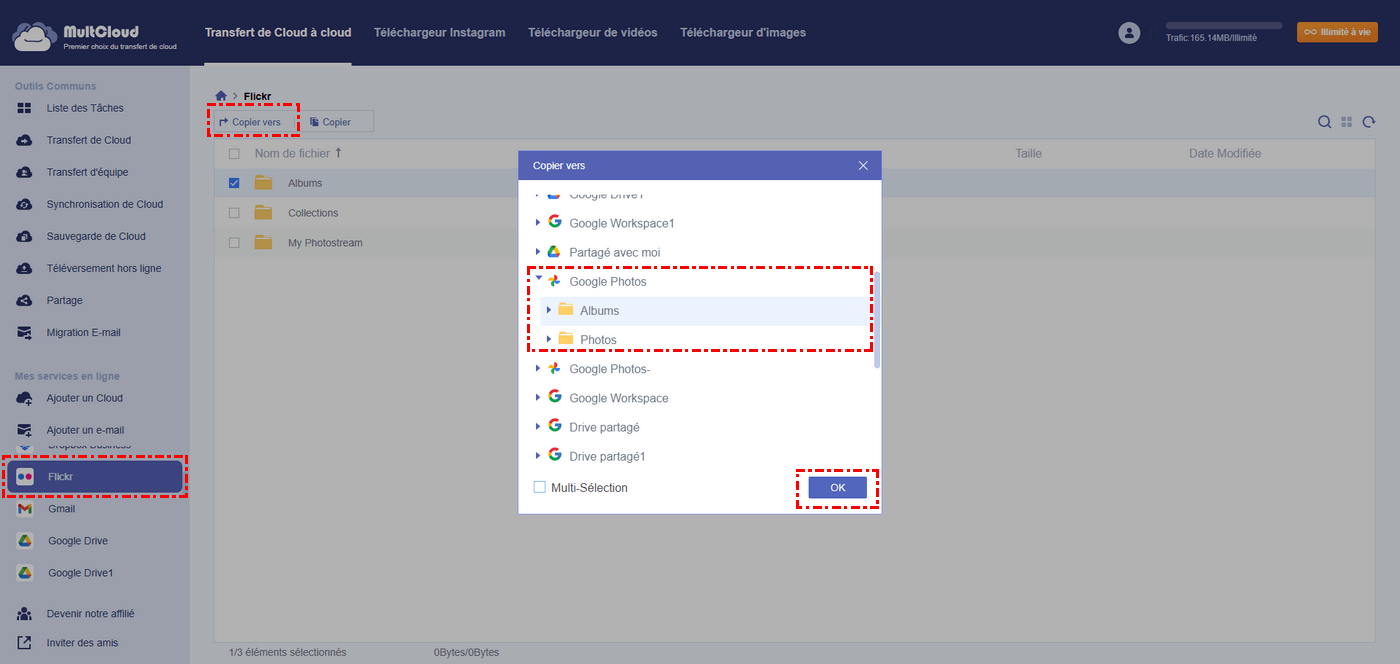
Task: Expand Google Workspace1 in the dialog tree
Action: click(x=538, y=223)
